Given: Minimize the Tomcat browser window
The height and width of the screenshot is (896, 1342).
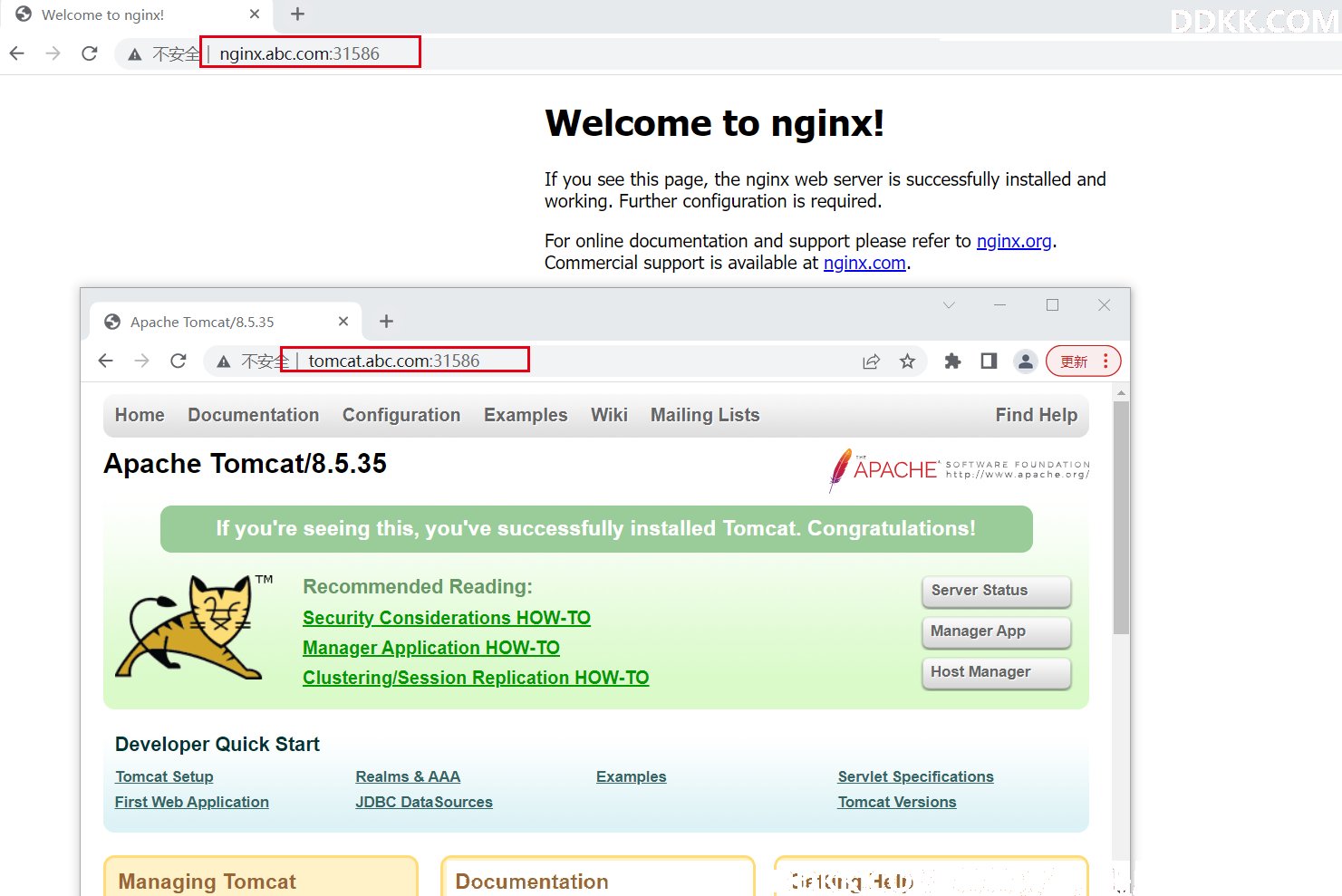Looking at the screenshot, I should pyautogui.click(x=999, y=305).
